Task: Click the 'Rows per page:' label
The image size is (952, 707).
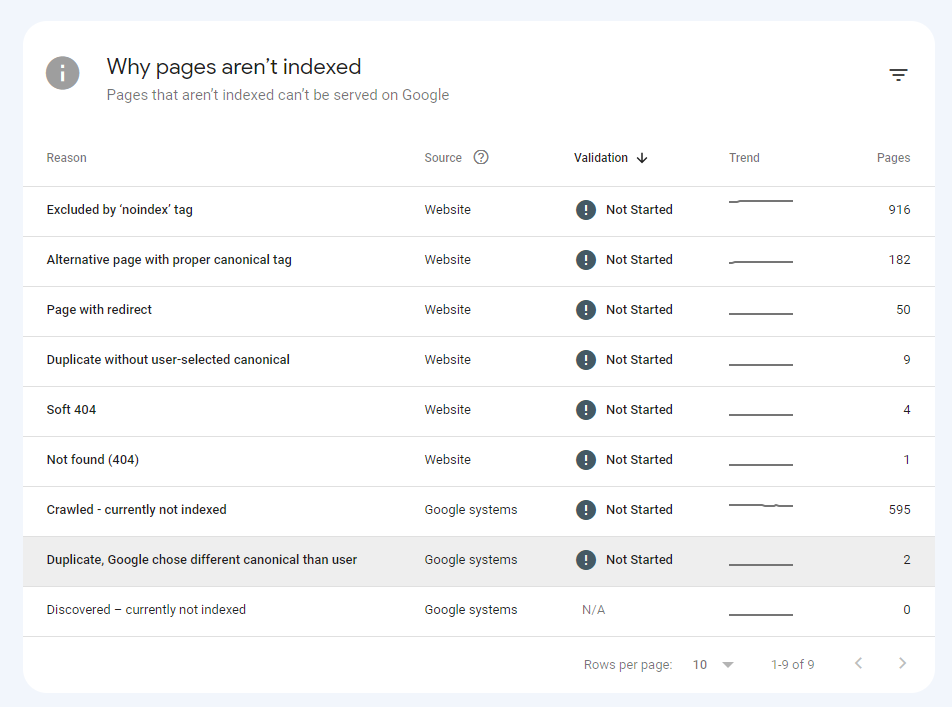Action: click(x=628, y=664)
